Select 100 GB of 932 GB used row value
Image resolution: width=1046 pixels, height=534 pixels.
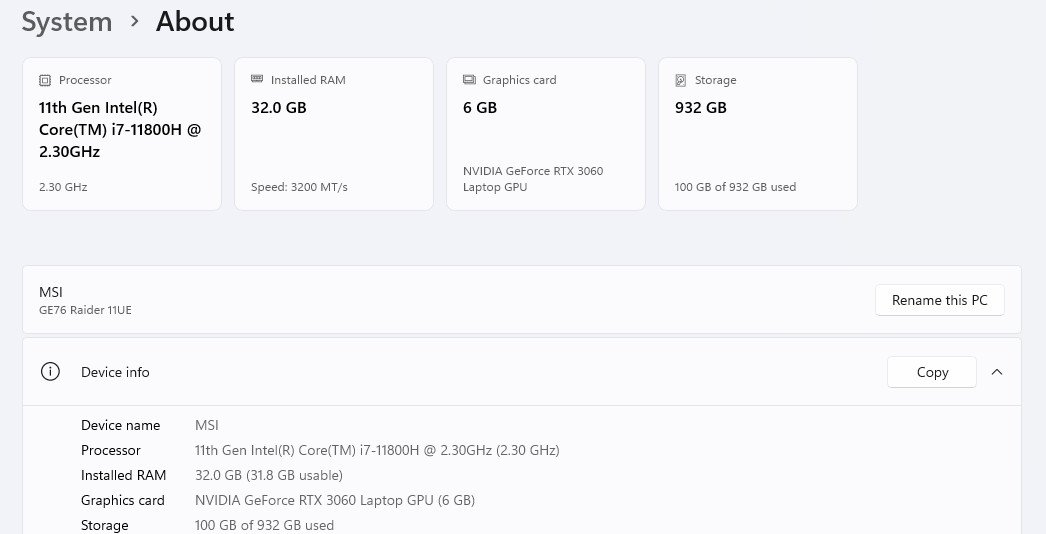point(264,525)
